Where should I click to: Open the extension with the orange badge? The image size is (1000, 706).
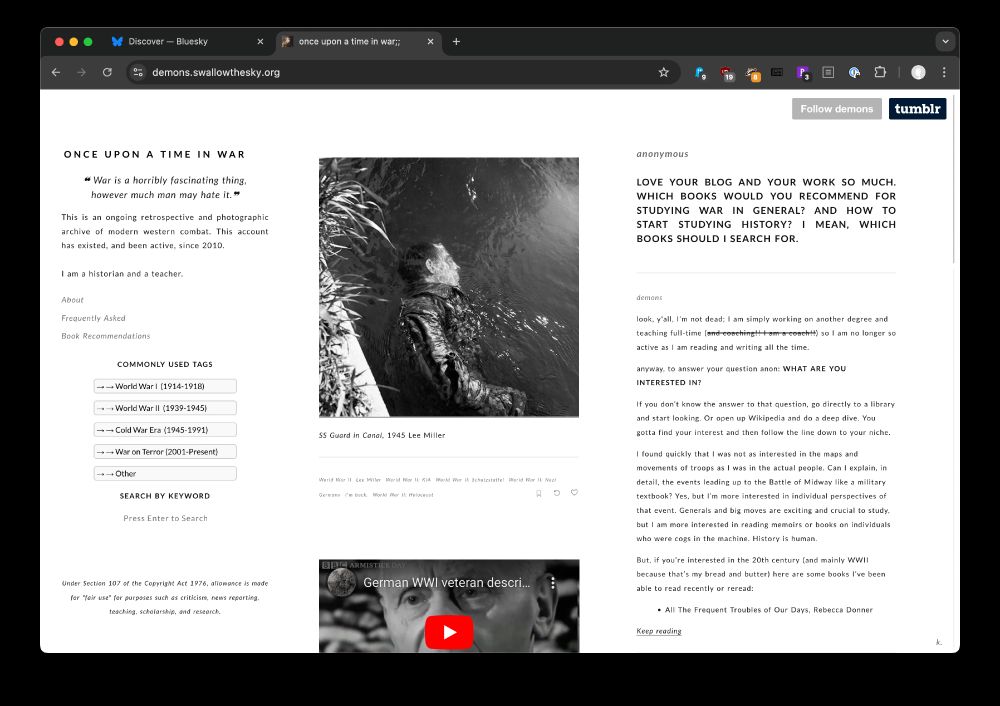point(753,73)
